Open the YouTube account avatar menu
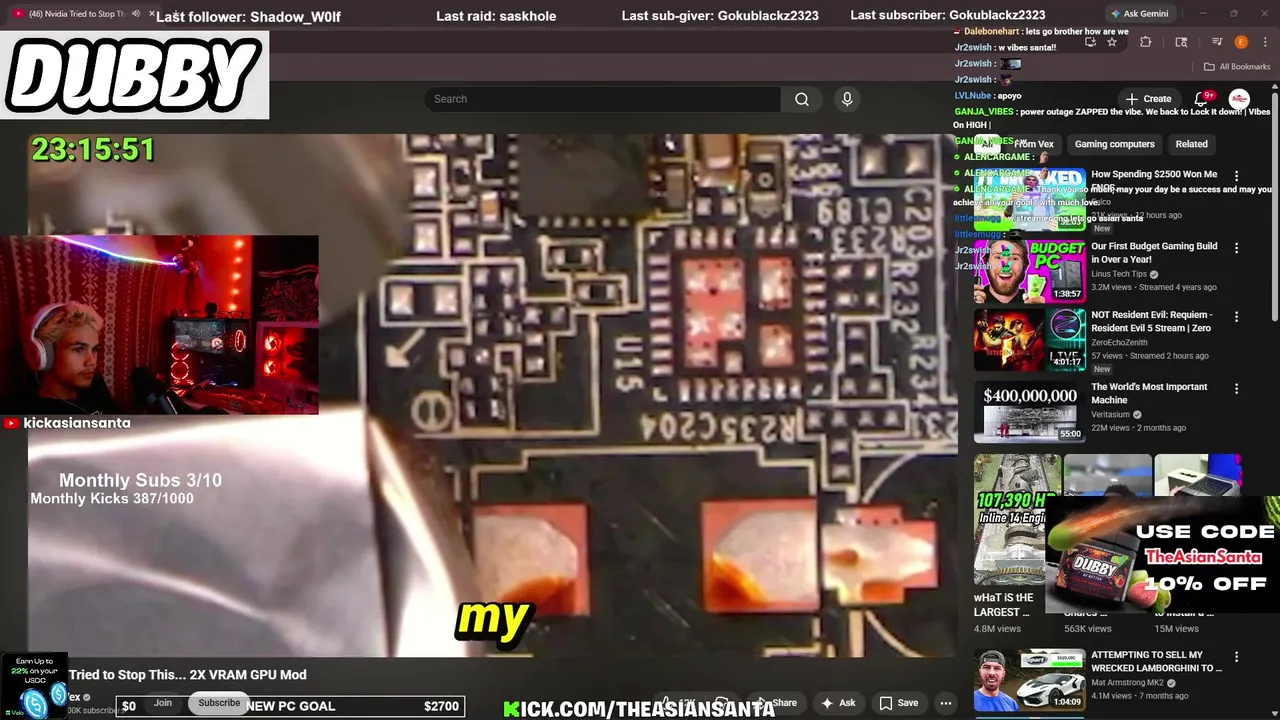This screenshot has height=720, width=1280. 1239,99
